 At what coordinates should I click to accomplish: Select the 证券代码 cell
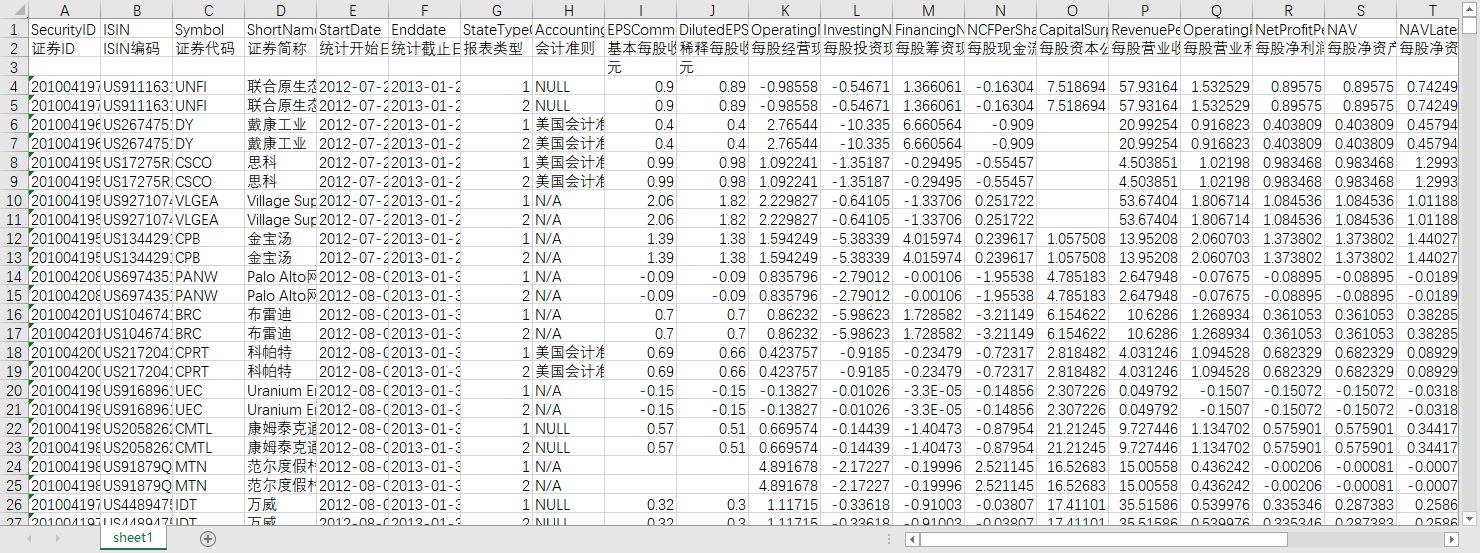click(x=208, y=48)
